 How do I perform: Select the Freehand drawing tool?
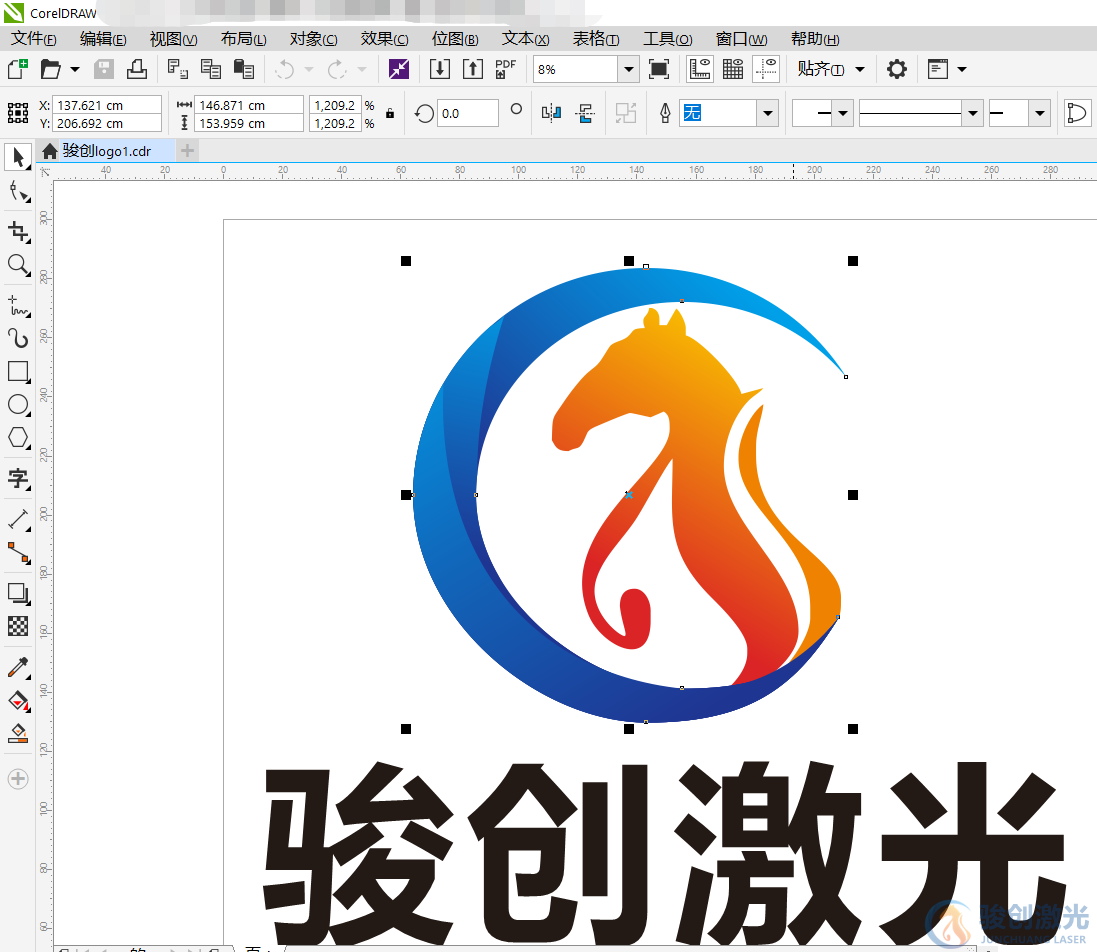[x=18, y=306]
